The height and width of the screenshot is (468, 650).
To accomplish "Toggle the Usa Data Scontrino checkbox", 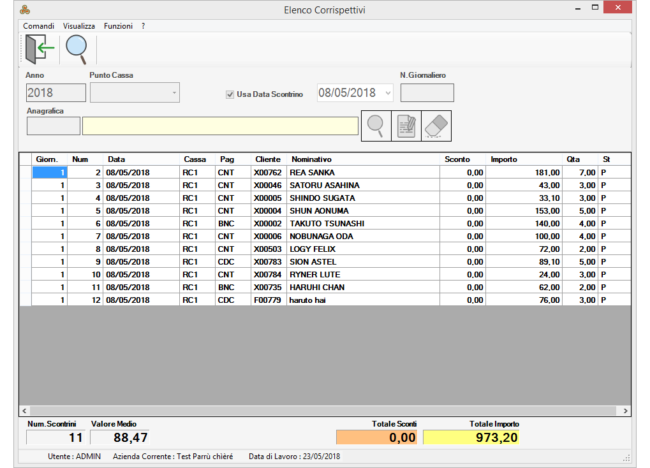I will point(231,94).
